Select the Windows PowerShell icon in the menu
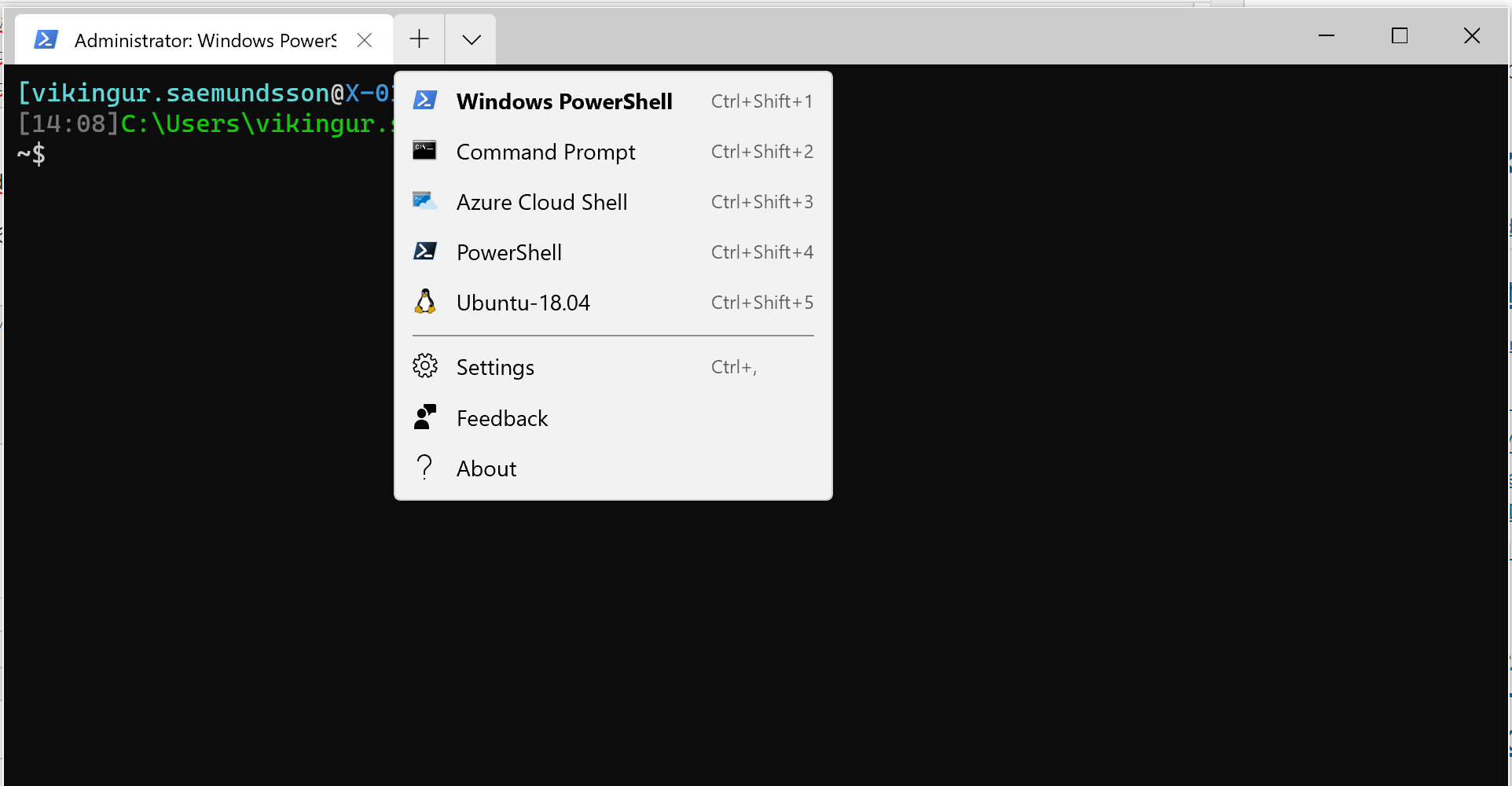 pyautogui.click(x=424, y=101)
